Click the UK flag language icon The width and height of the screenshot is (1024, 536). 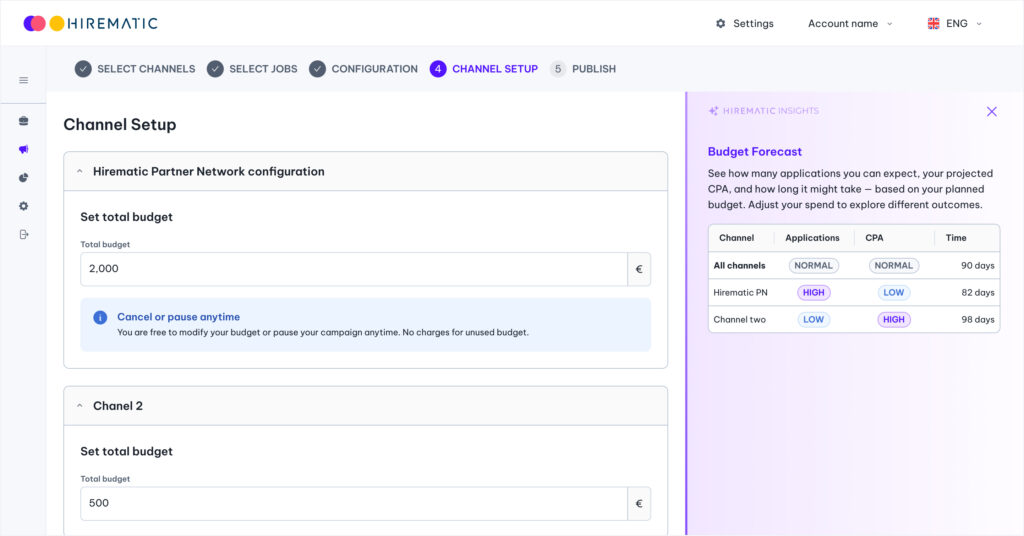click(933, 24)
